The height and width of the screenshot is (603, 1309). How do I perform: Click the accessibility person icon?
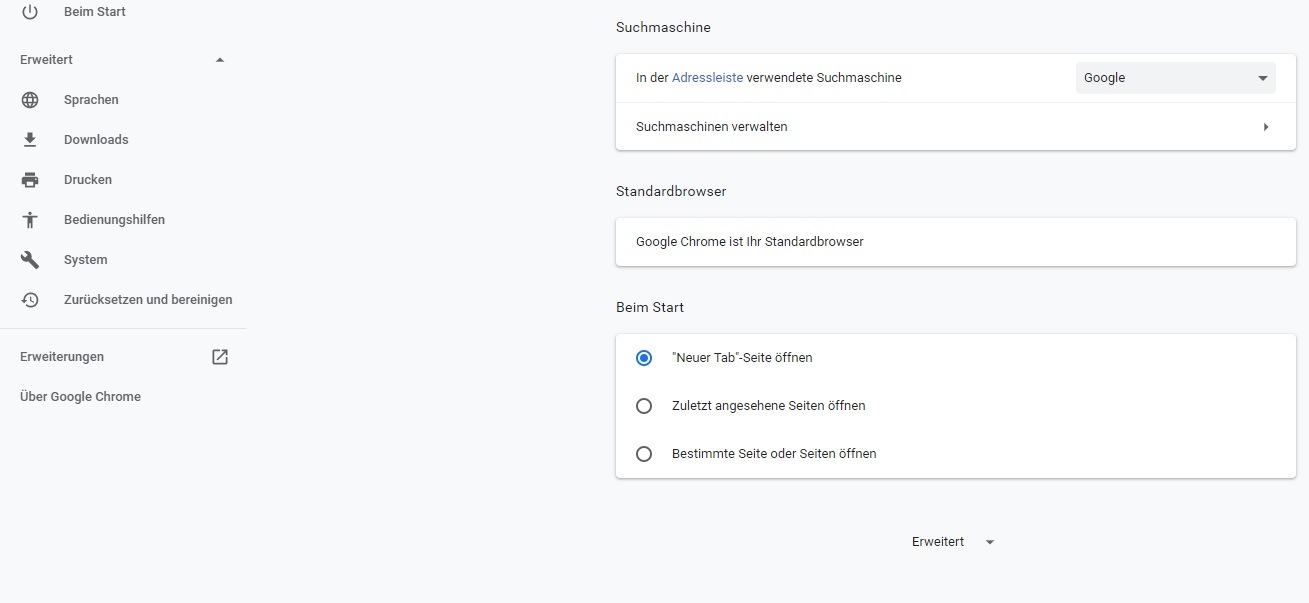[x=30, y=220]
